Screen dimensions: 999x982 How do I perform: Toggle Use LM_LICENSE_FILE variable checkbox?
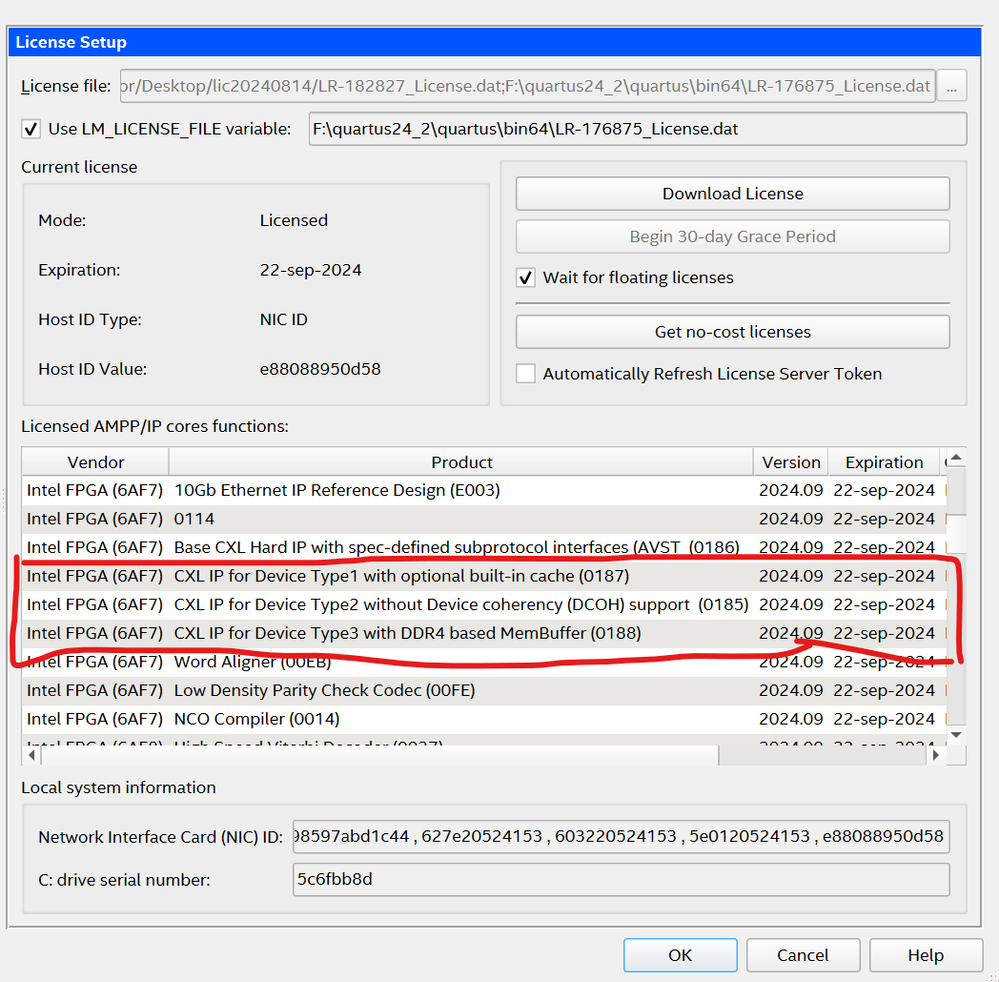(31, 129)
